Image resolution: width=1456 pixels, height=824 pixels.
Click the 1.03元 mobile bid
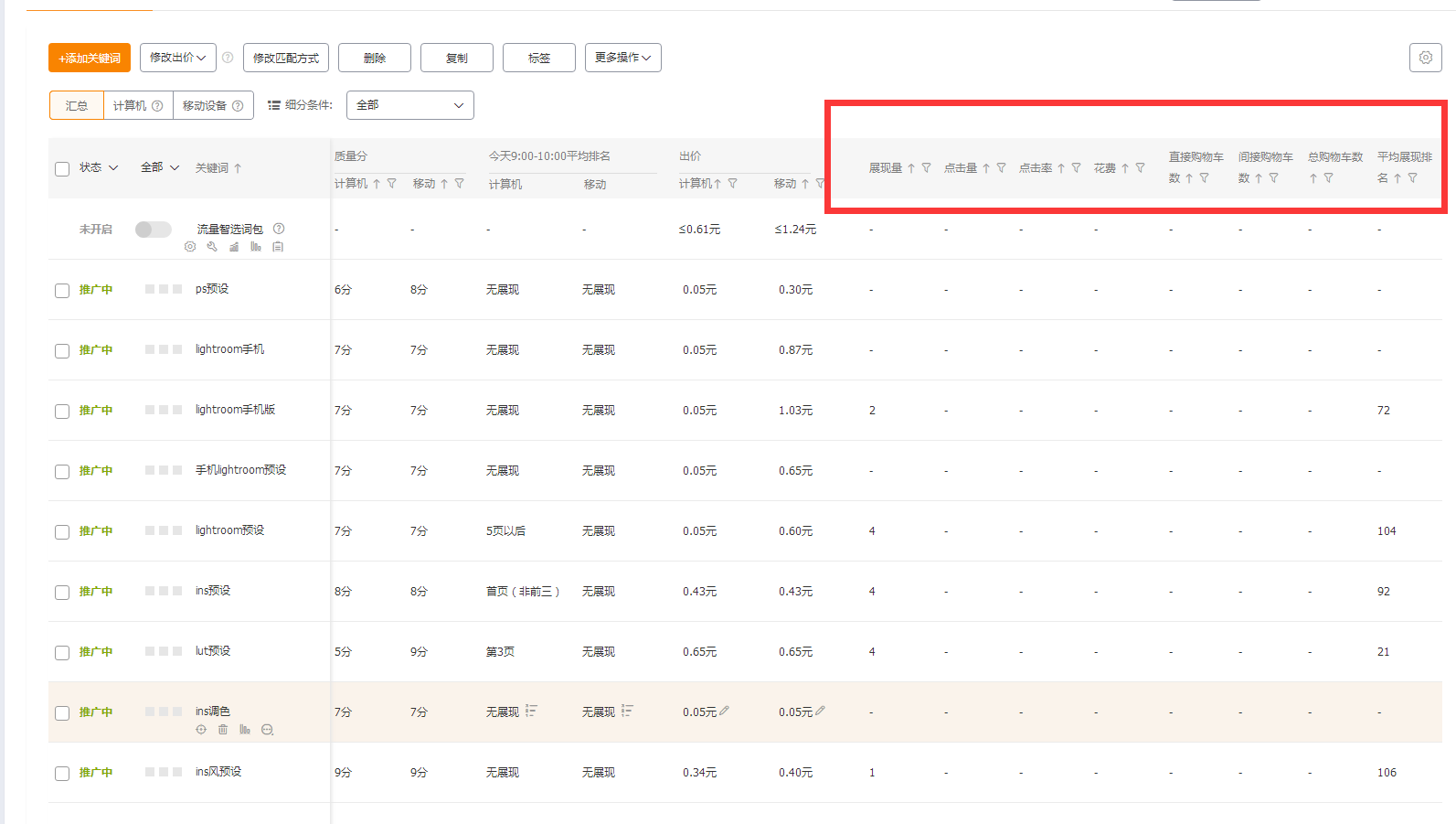[795, 411]
